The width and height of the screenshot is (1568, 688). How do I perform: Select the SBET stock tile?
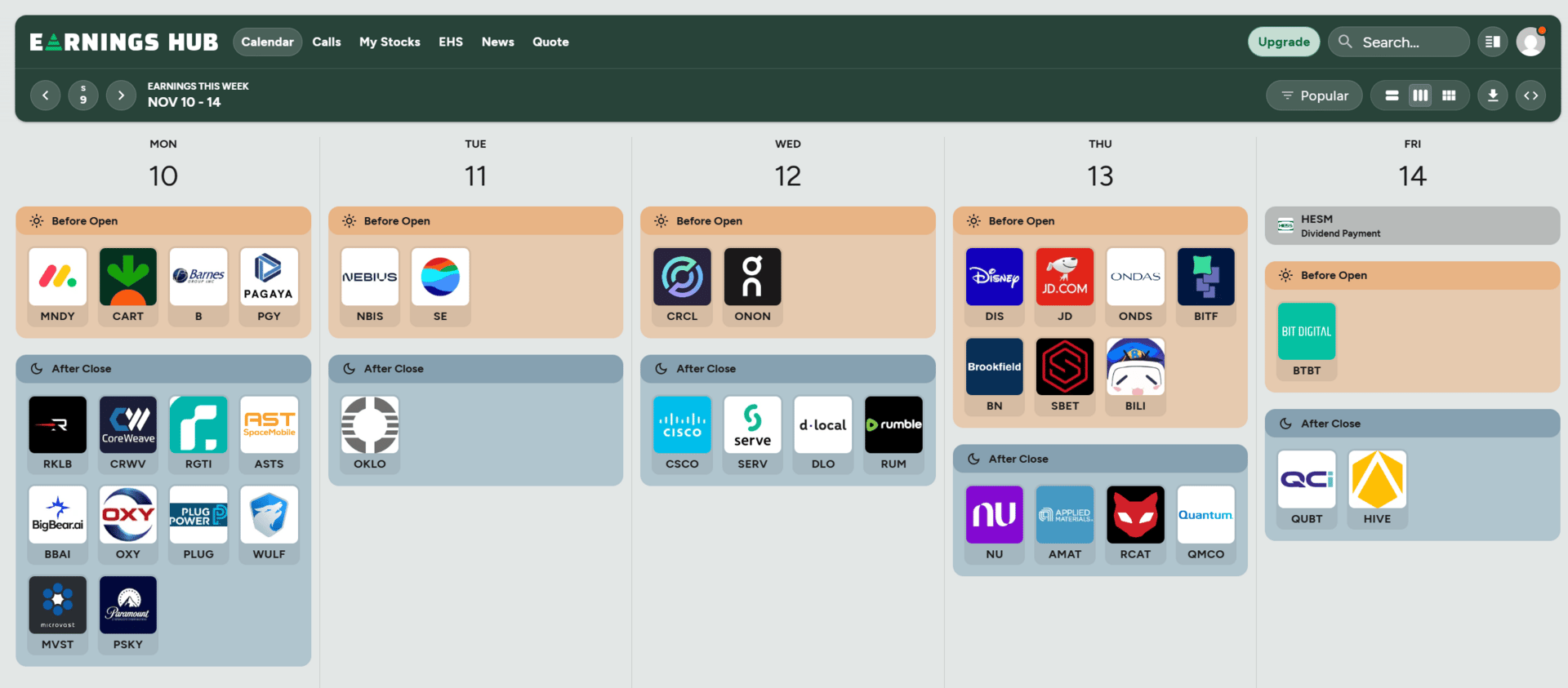click(1065, 377)
